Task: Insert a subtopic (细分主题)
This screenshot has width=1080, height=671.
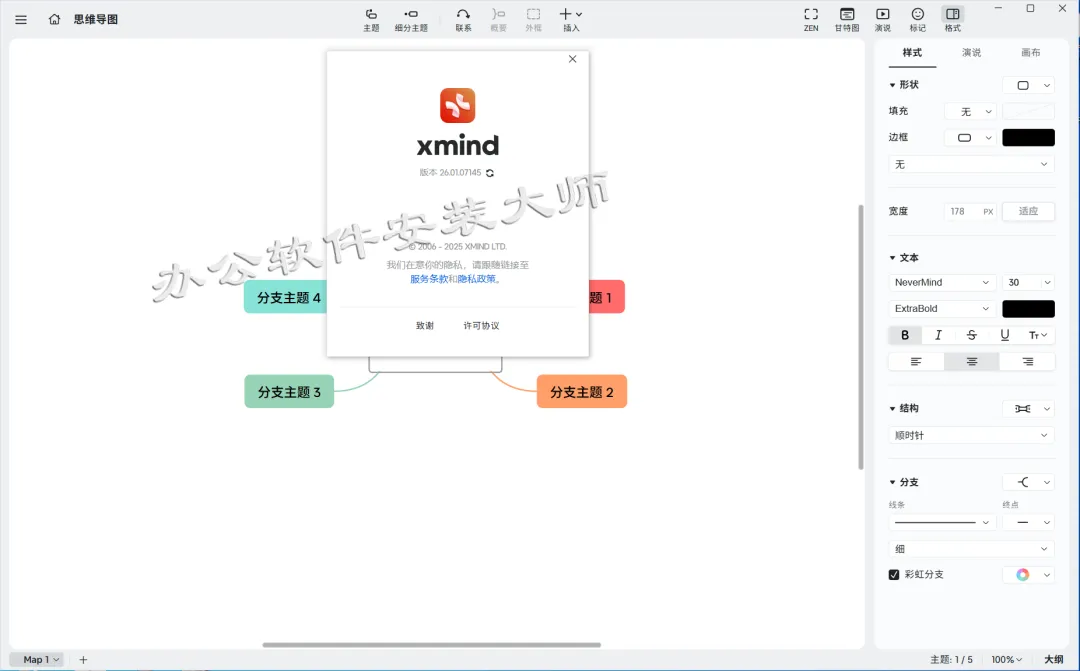Action: coord(411,20)
